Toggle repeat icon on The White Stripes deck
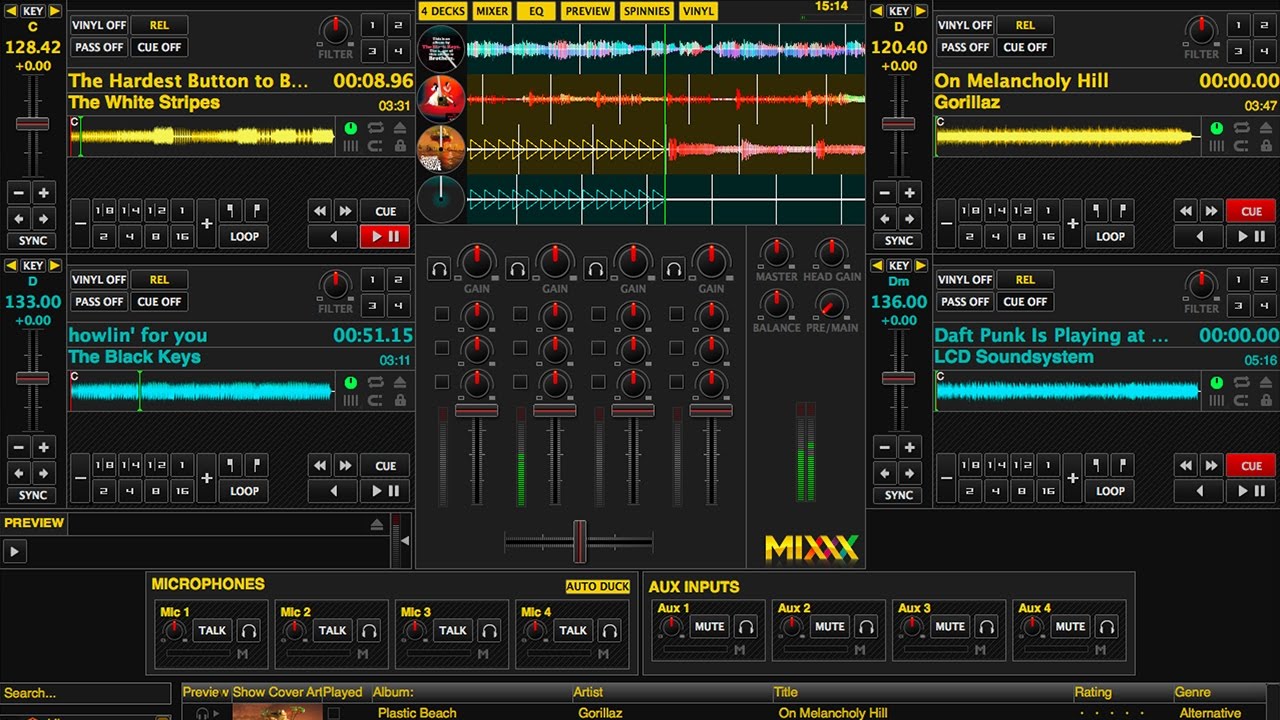The image size is (1280, 720). pos(376,128)
